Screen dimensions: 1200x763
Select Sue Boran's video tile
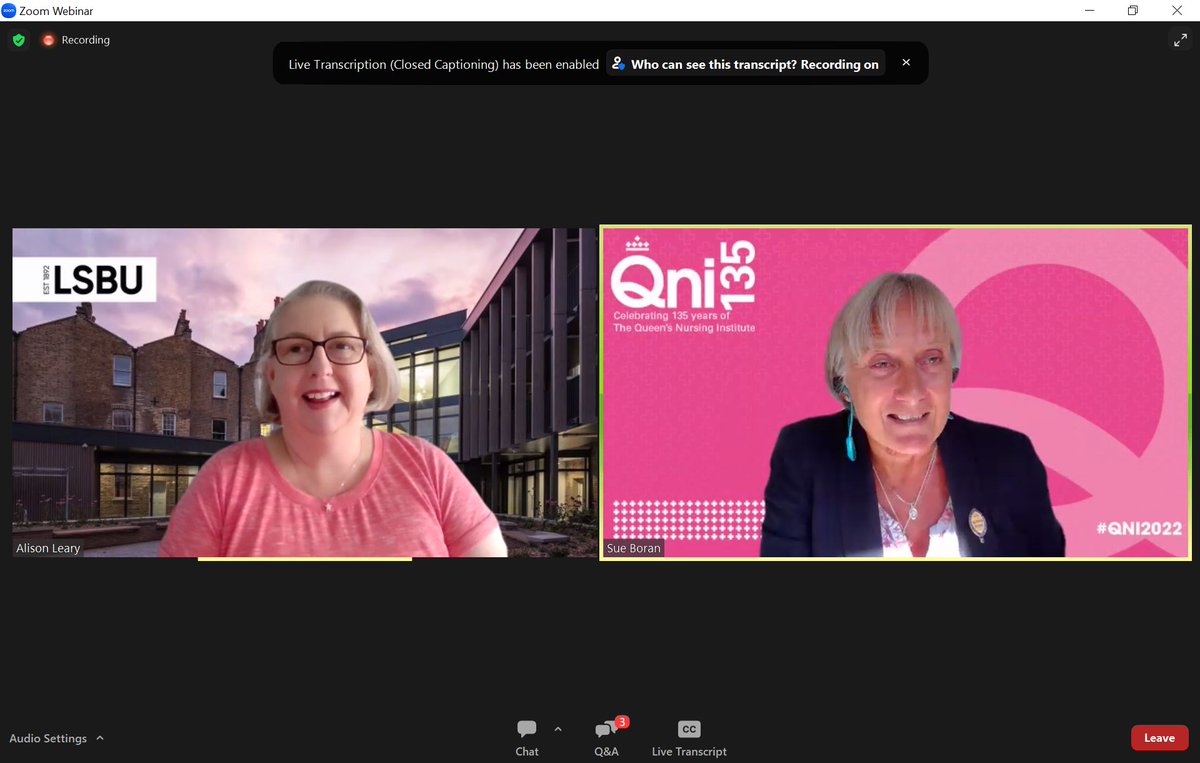(895, 392)
